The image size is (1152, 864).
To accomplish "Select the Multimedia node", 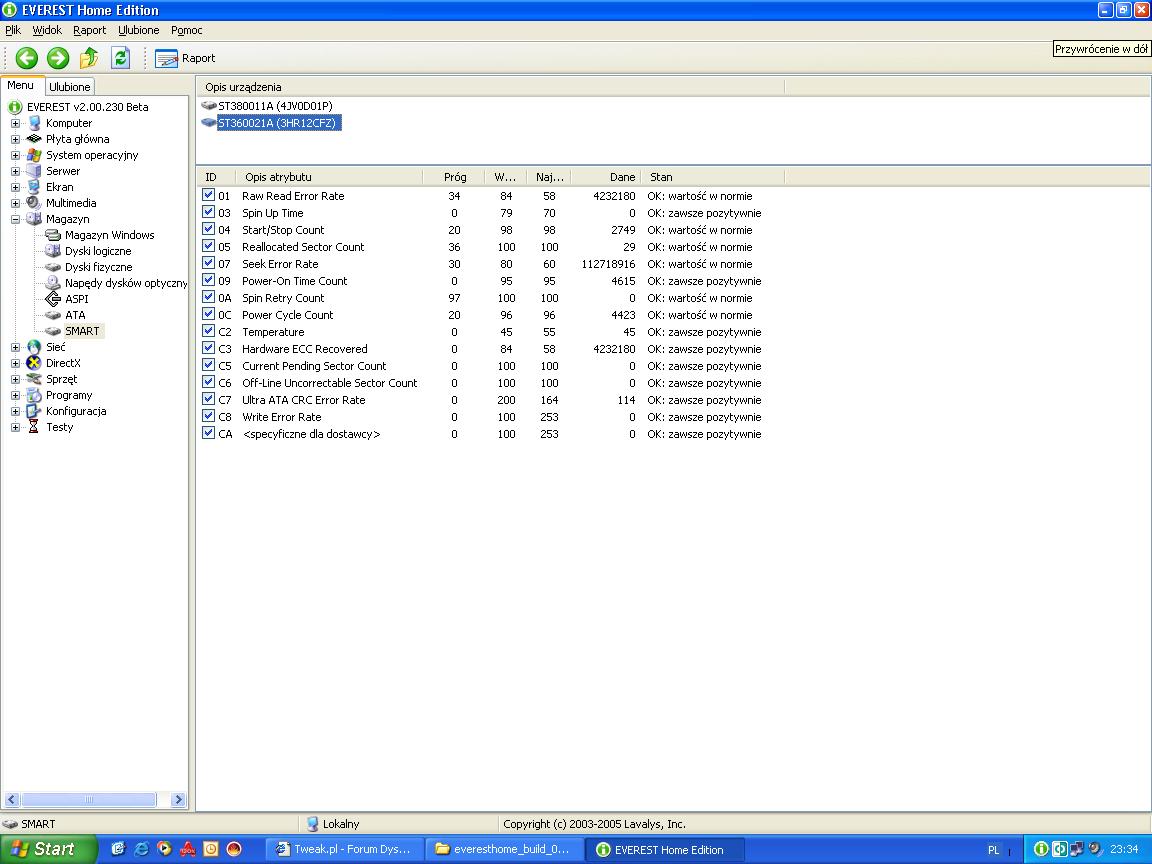I will (x=71, y=204).
